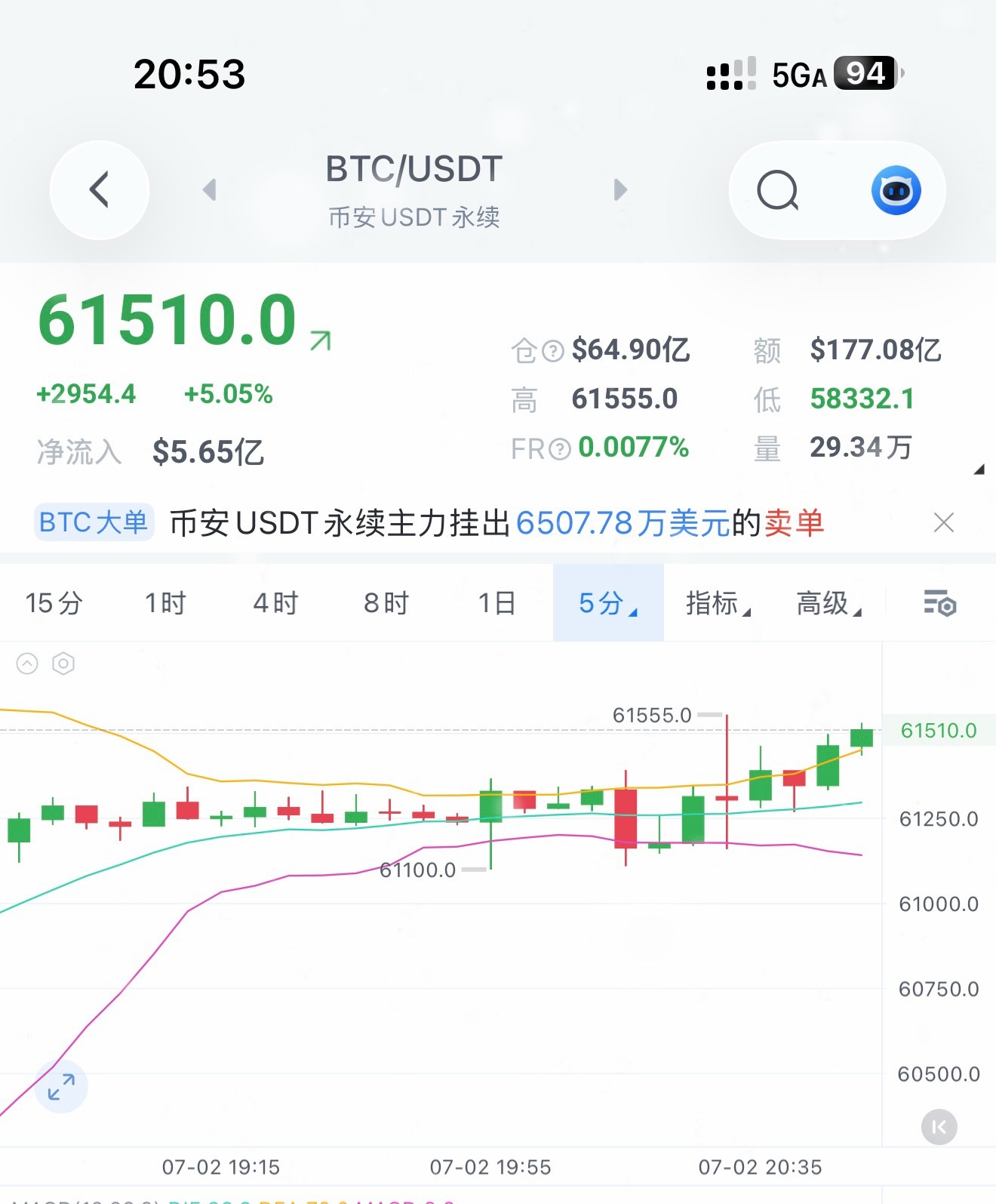This screenshot has height=1204, width=996.
Task: Tap the battery 94 status indicator
Action: click(868, 74)
